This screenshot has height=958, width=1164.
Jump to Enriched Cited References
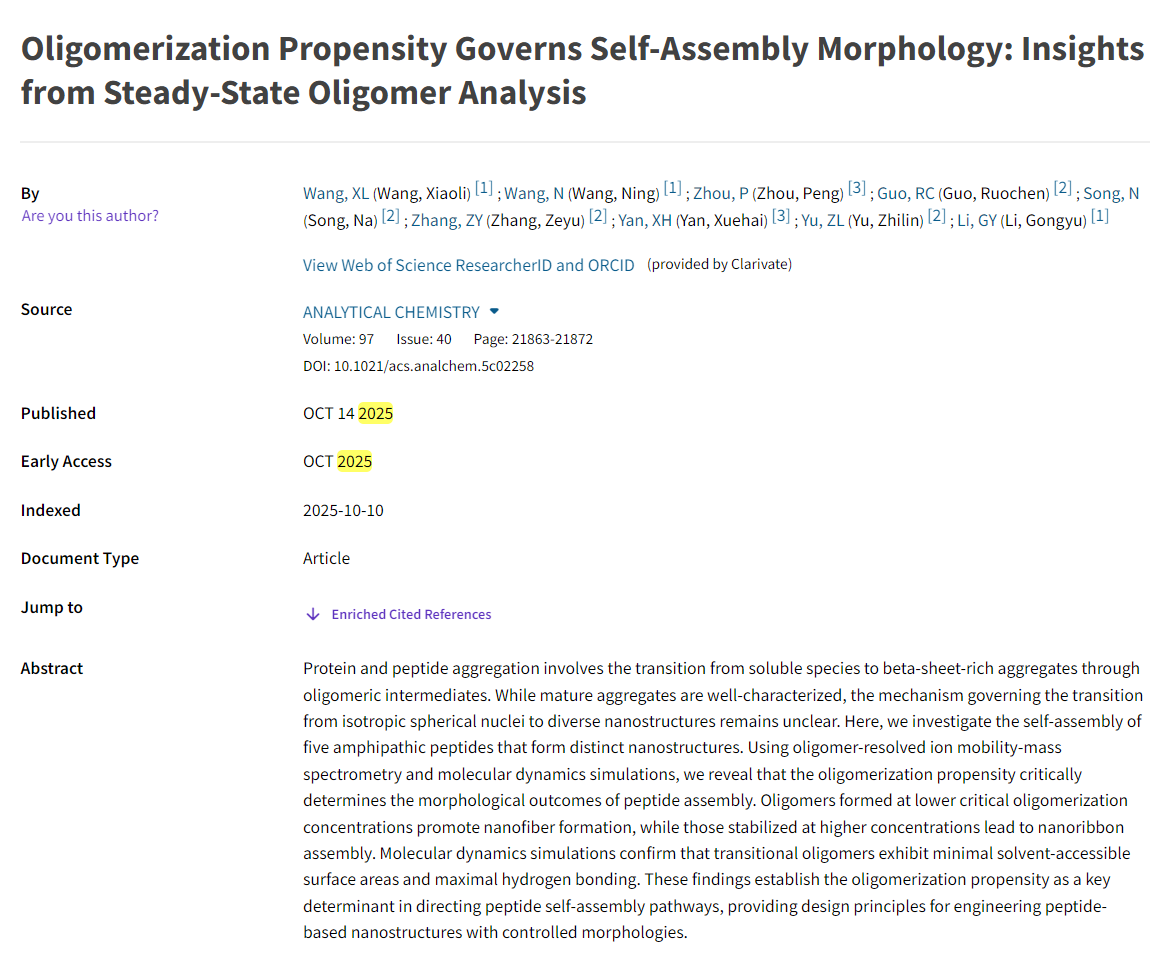pyautogui.click(x=411, y=615)
